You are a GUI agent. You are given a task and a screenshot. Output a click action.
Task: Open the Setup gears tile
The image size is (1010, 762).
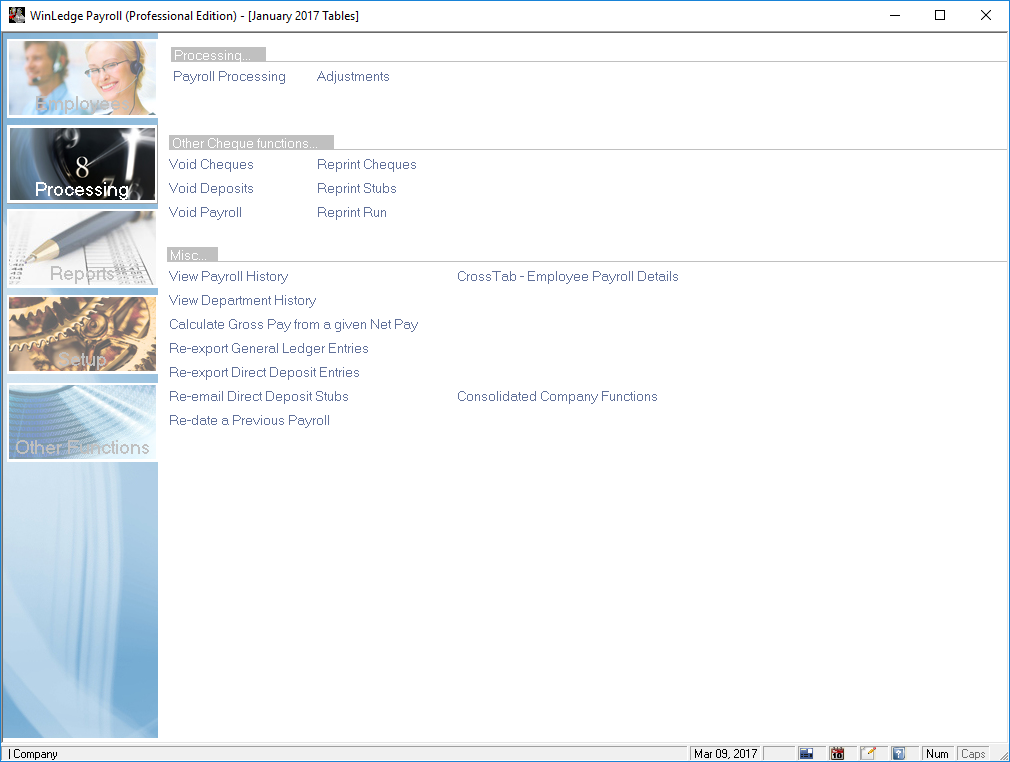pyautogui.click(x=82, y=335)
